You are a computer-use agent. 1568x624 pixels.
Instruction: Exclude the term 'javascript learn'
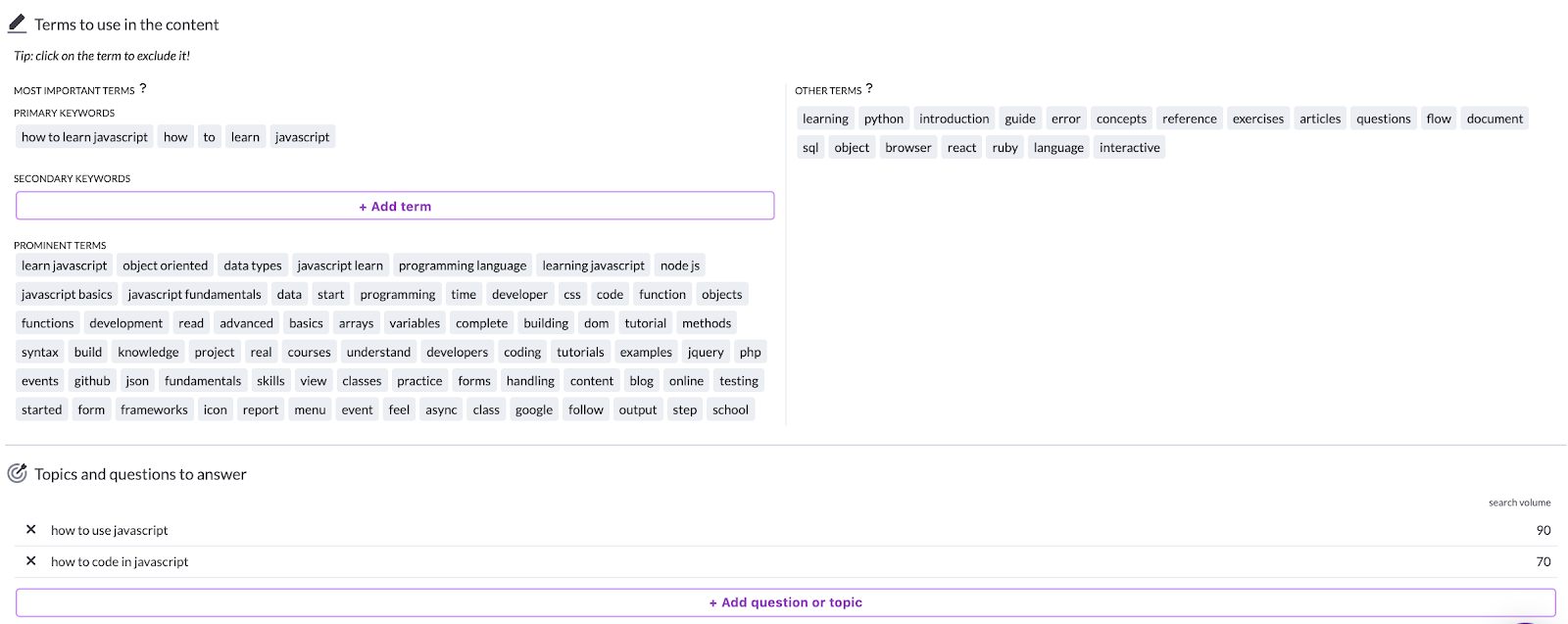(340, 265)
